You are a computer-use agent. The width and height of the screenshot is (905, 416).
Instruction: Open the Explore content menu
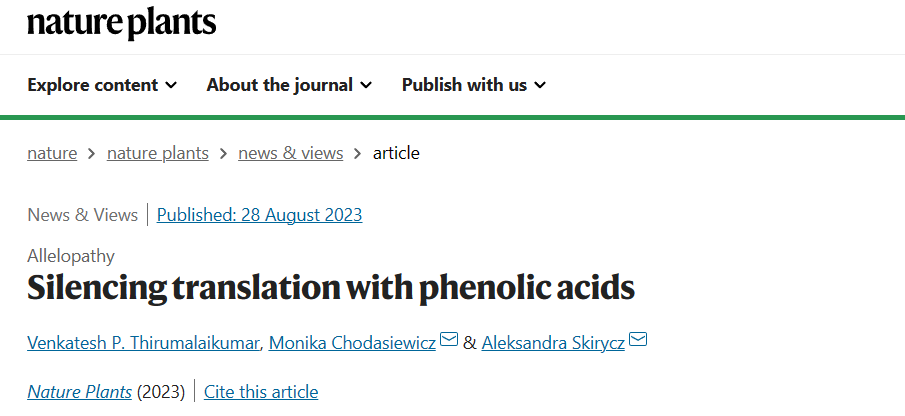(102, 85)
